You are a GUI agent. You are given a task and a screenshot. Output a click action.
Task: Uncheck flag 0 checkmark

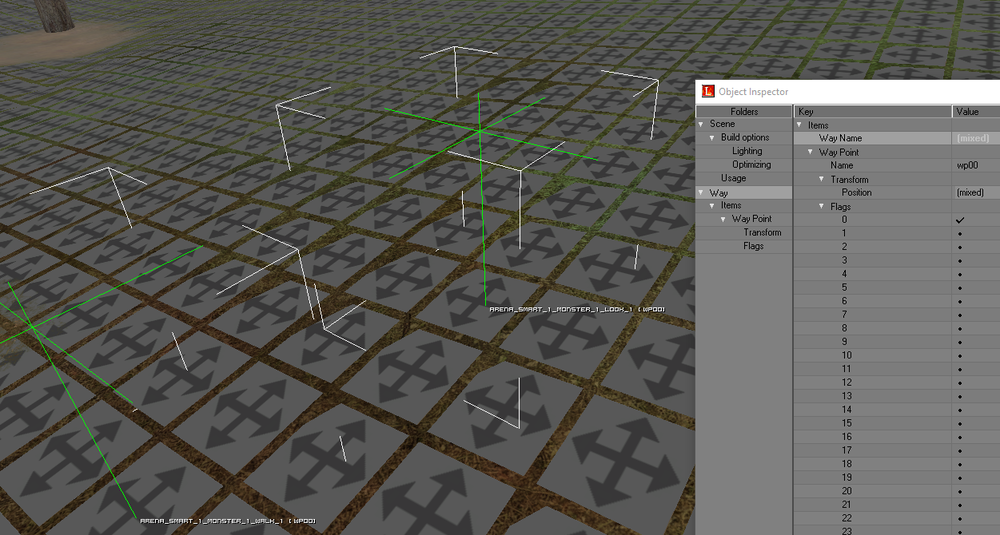[x=960, y=220]
